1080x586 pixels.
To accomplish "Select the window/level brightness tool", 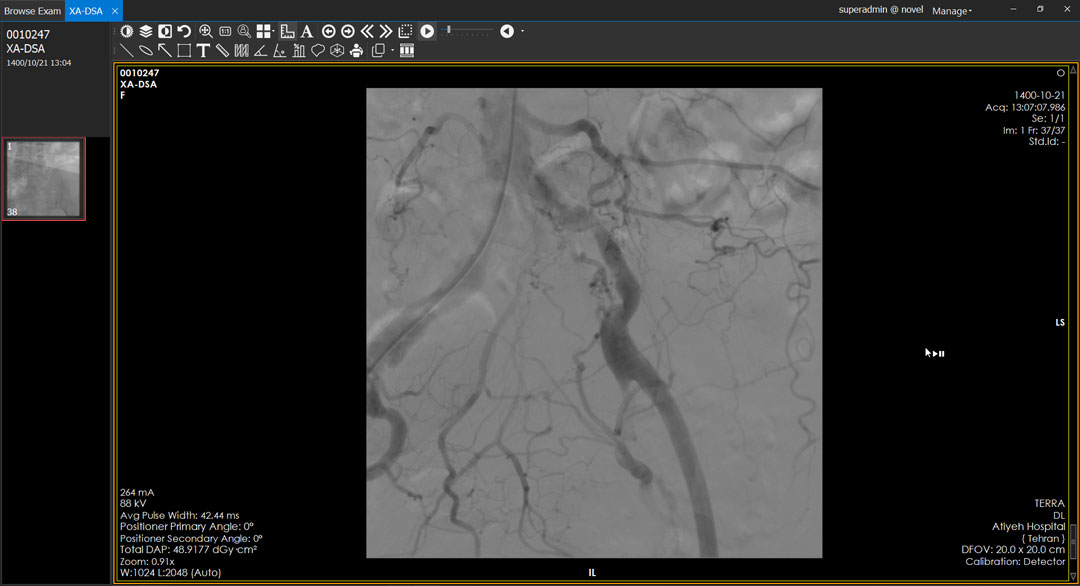I will click(127, 31).
